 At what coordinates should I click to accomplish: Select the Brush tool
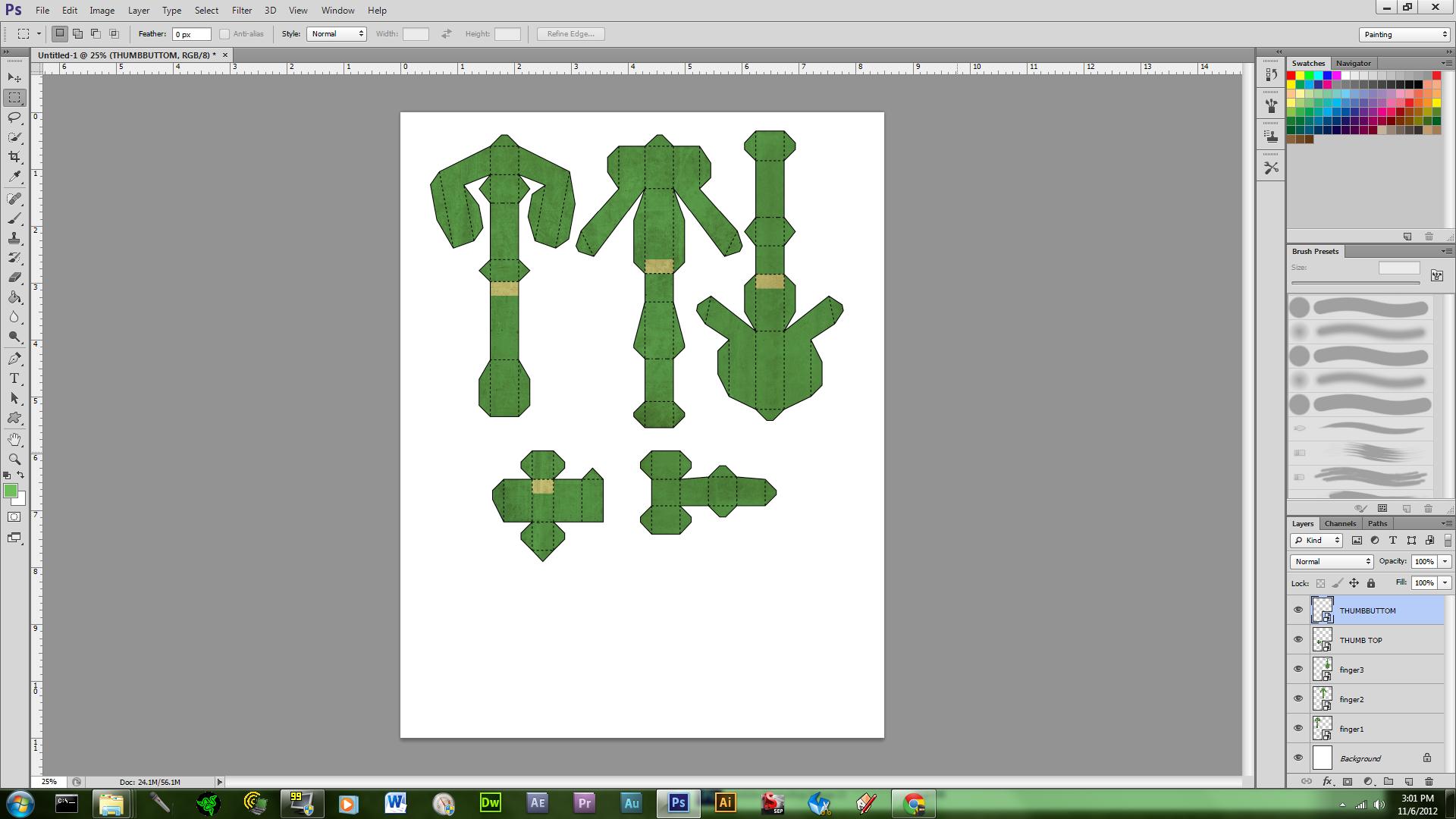(x=14, y=218)
